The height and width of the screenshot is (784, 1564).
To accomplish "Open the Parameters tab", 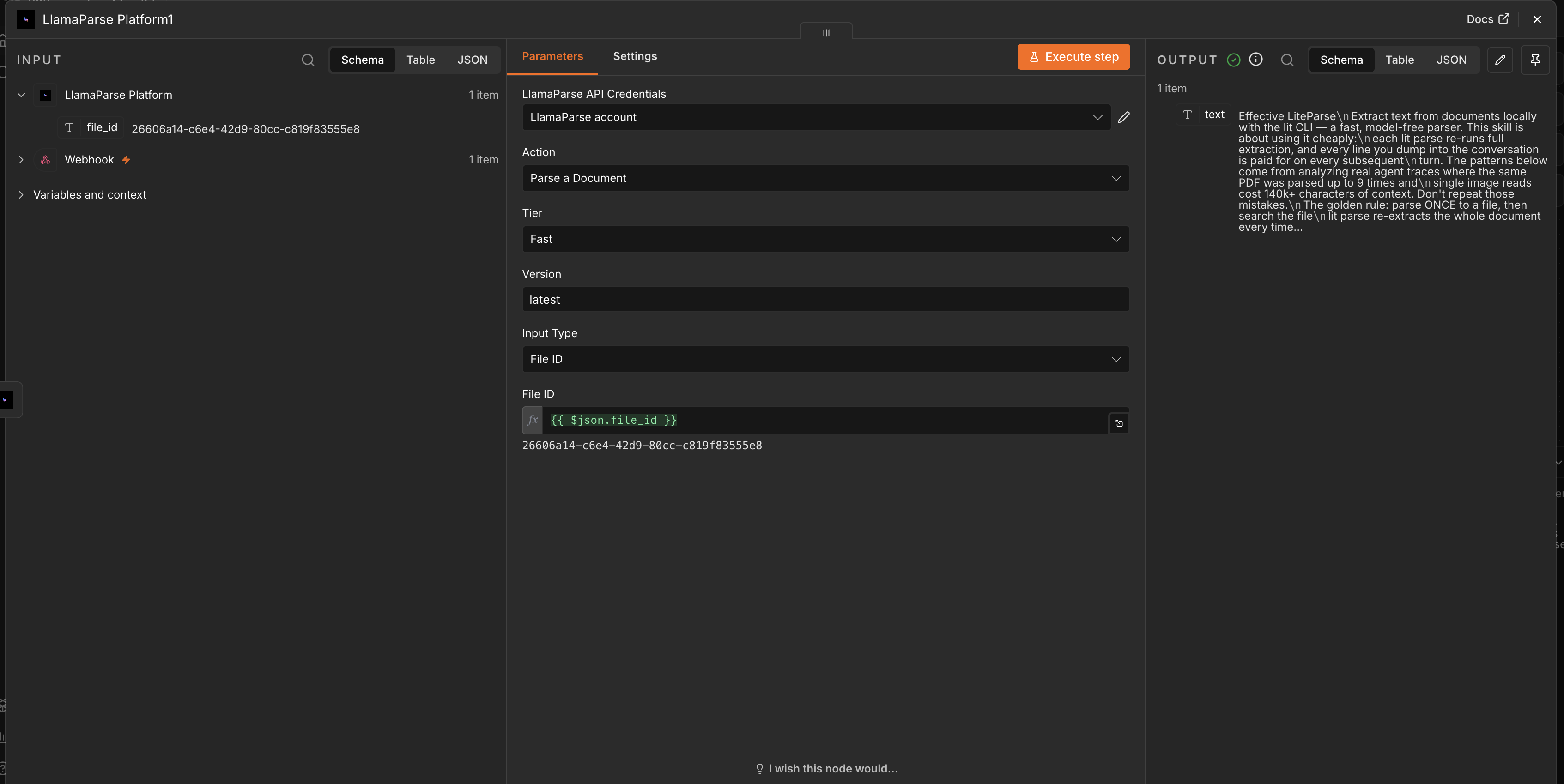I will click(552, 56).
